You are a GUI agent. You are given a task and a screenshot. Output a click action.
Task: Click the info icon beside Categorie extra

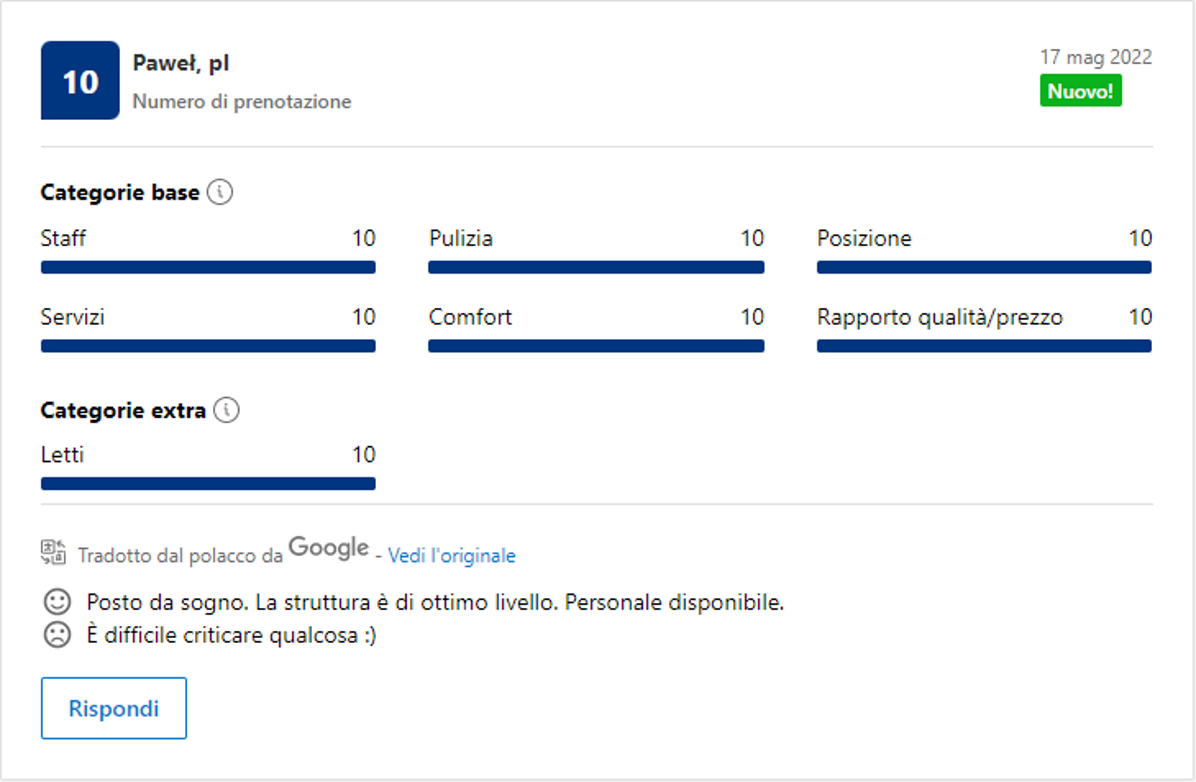pyautogui.click(x=227, y=410)
